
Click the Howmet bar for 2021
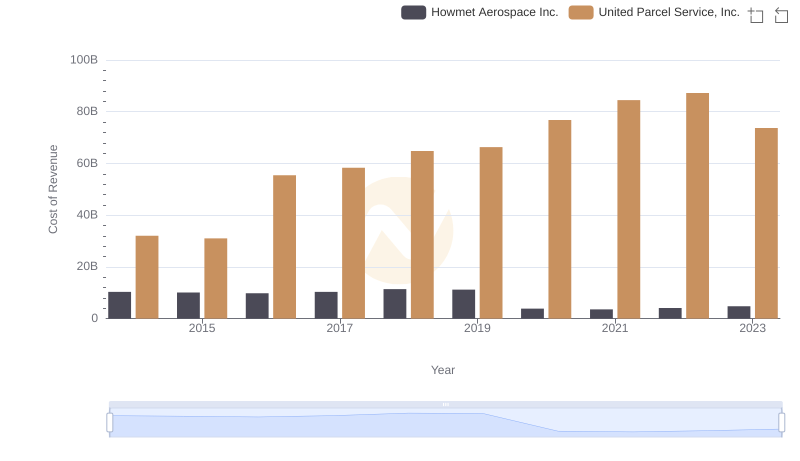[x=602, y=314]
